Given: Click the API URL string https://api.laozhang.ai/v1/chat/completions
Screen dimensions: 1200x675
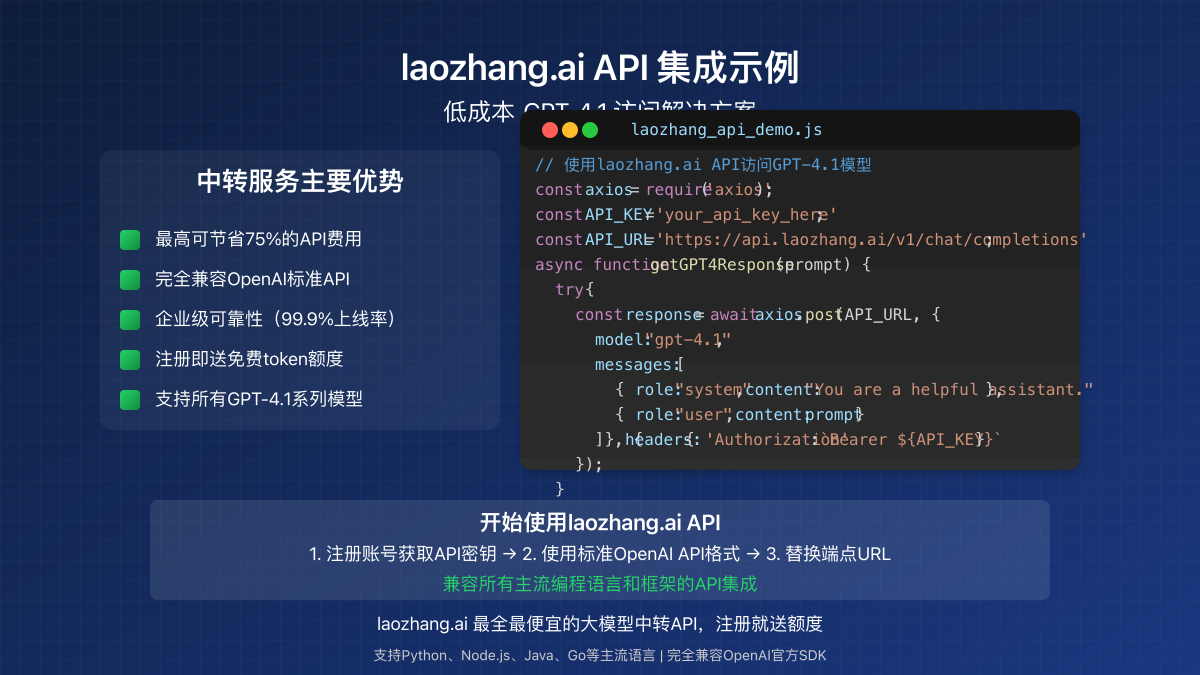Looking at the screenshot, I should [x=871, y=240].
